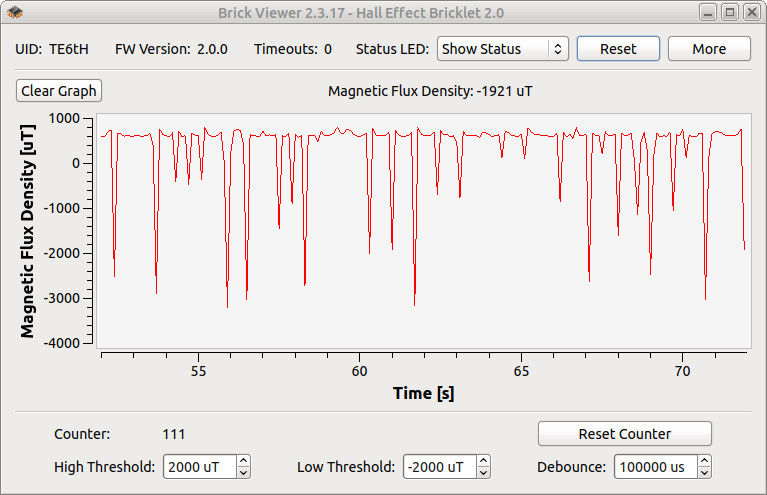Click the Status LED combo box arrows
Image resolution: width=767 pixels, height=495 pixels.
point(558,49)
